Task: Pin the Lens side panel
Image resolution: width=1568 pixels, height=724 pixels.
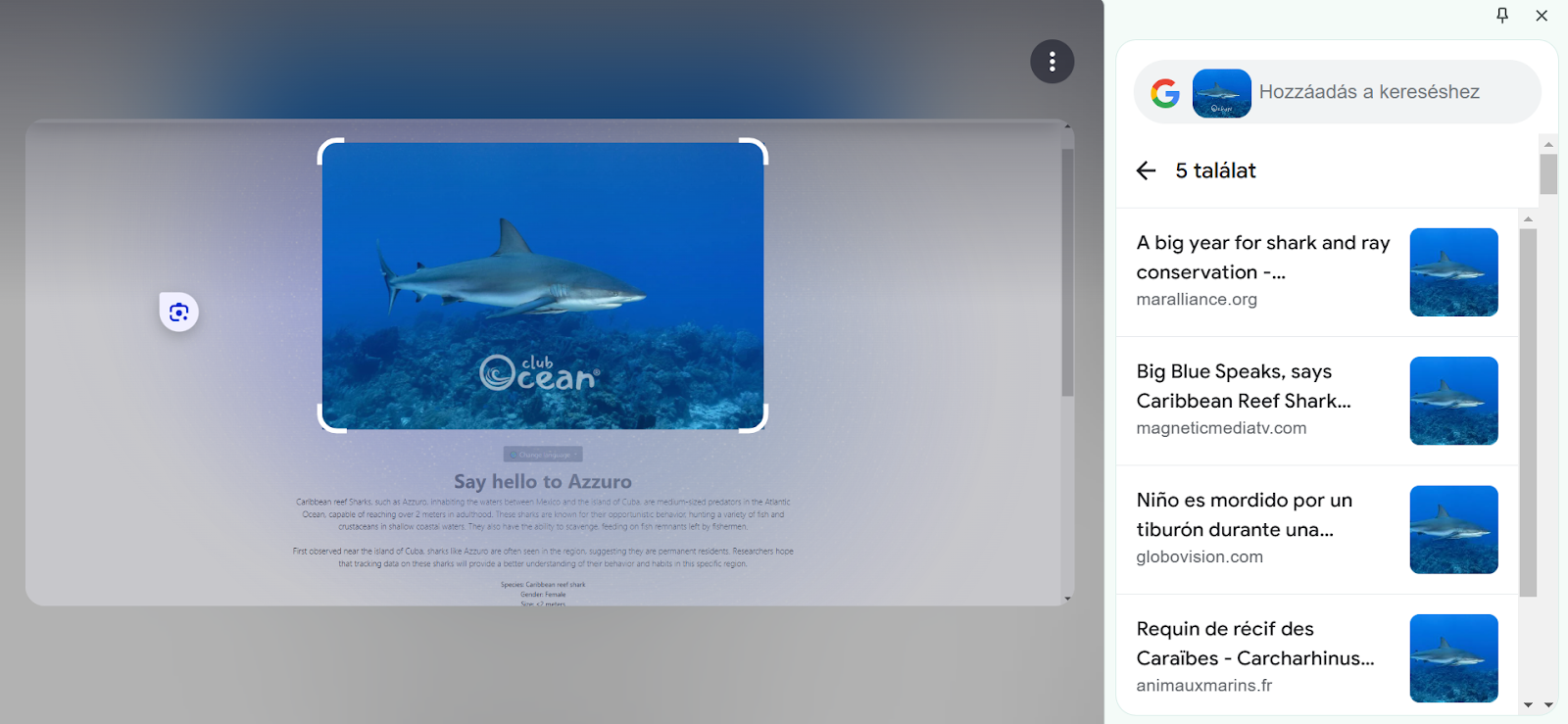Action: tap(1502, 15)
